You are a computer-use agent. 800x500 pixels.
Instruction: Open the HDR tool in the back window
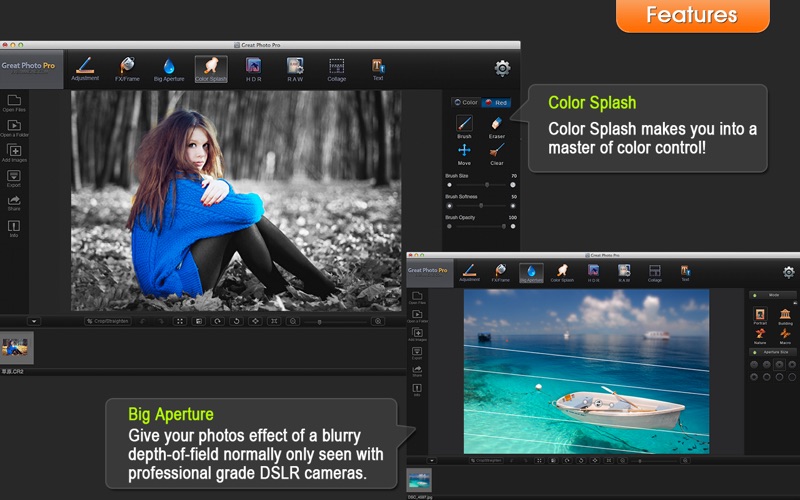coord(253,68)
